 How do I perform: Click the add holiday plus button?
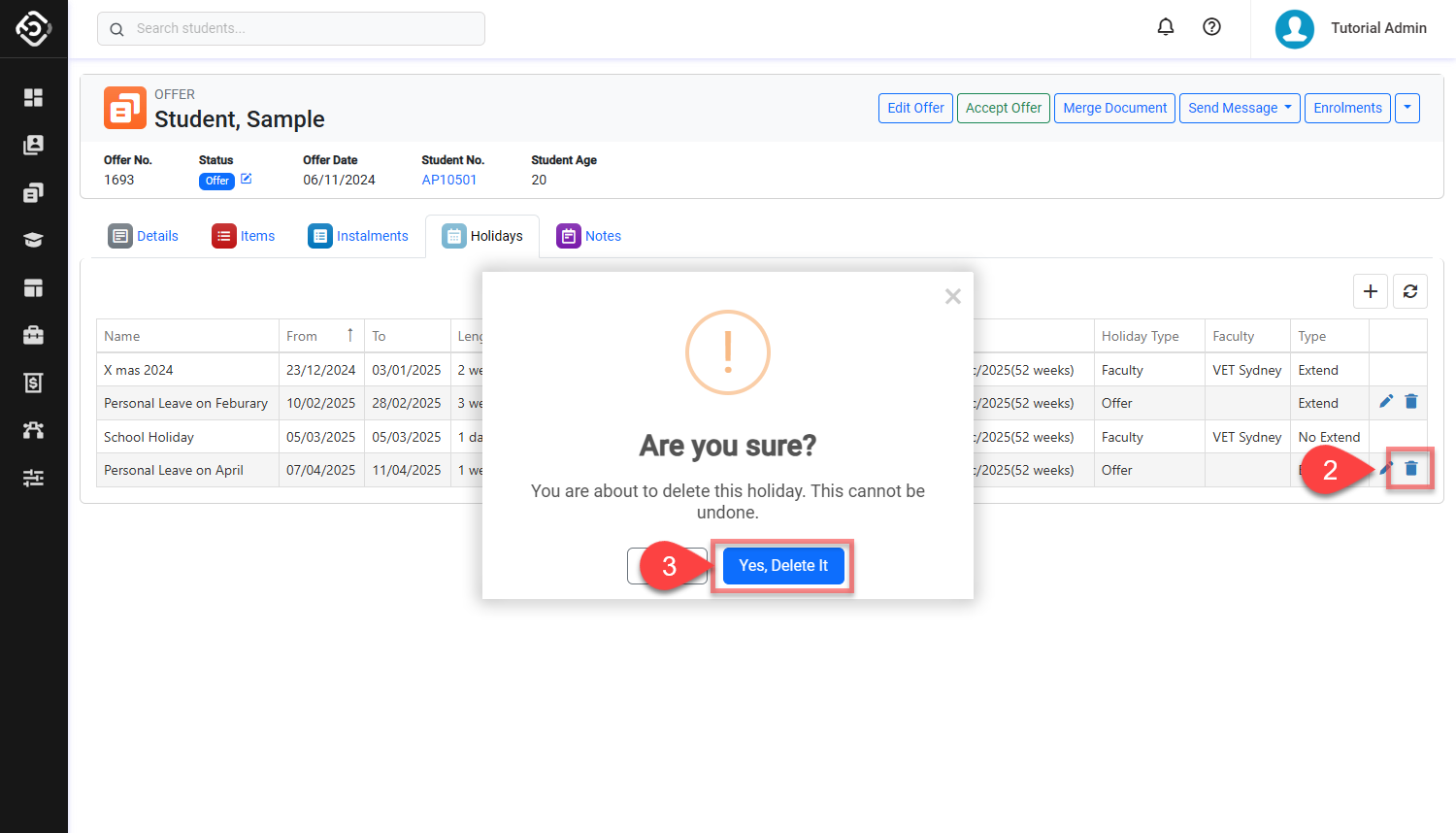(x=1371, y=291)
